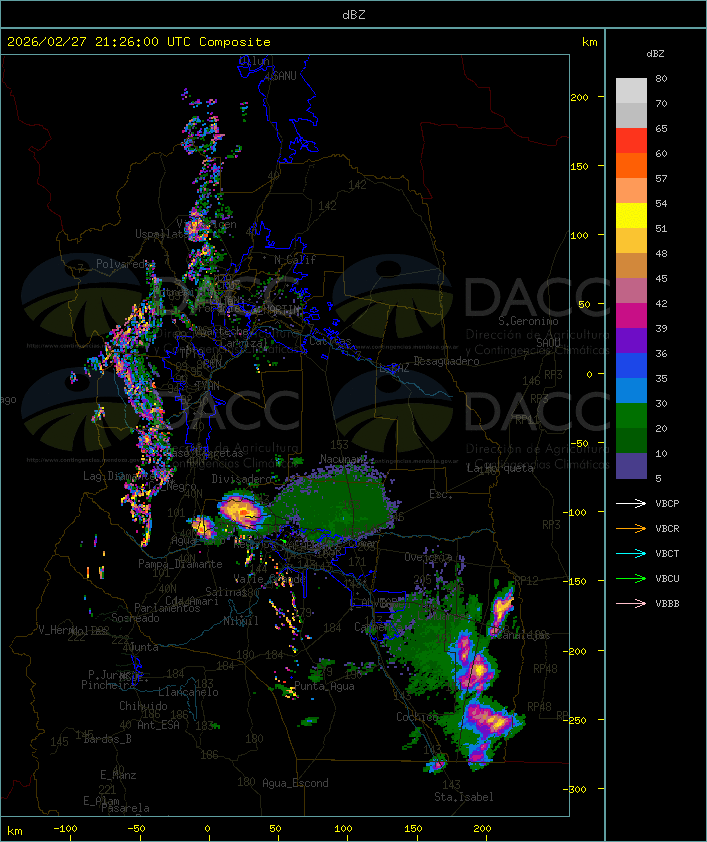Image resolution: width=707 pixels, height=842 pixels.
Task: Pick the bright green 20–30 dBZ swatch
Action: pyautogui.click(x=631, y=416)
